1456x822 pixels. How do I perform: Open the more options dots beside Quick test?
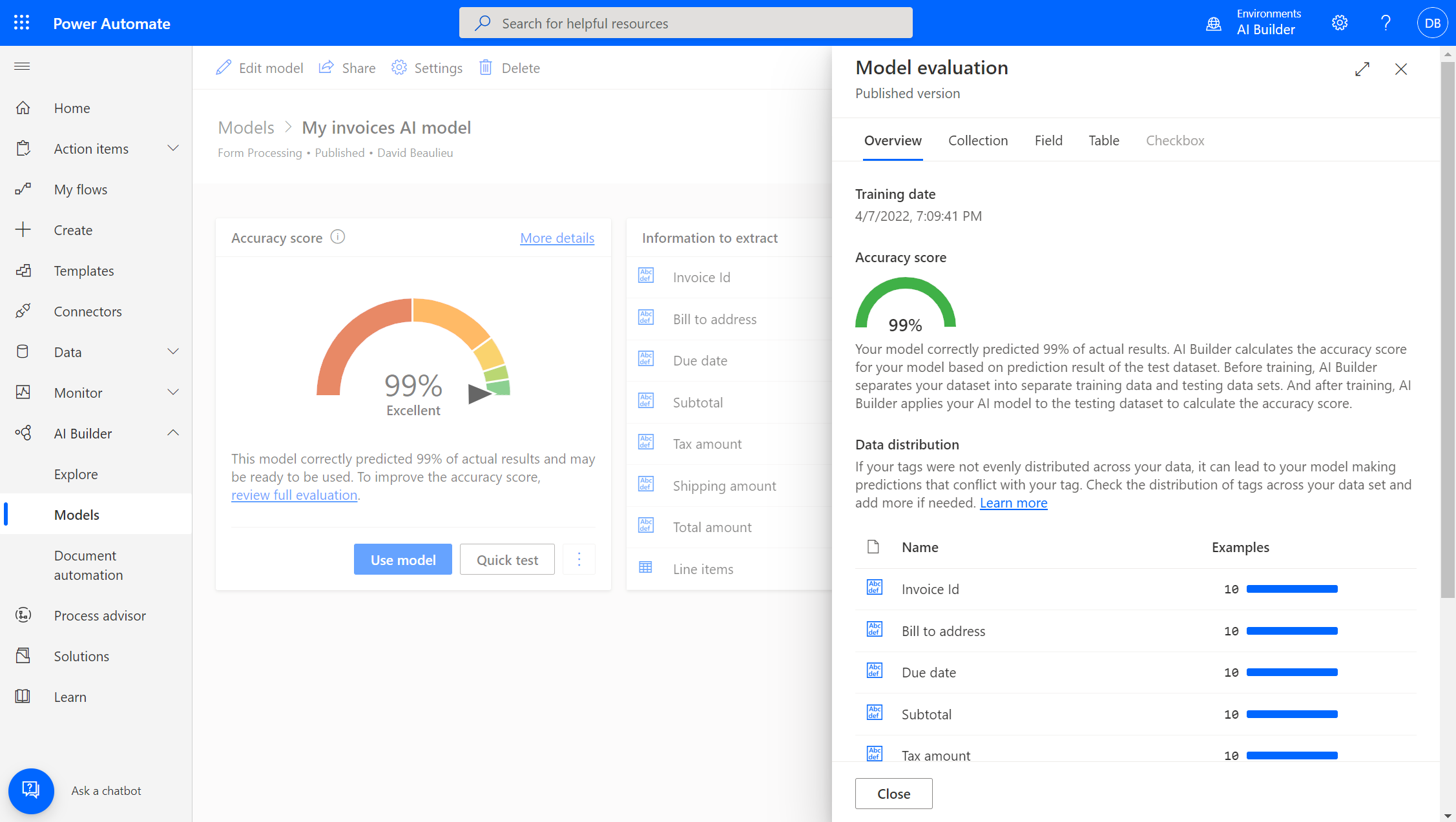(x=579, y=559)
